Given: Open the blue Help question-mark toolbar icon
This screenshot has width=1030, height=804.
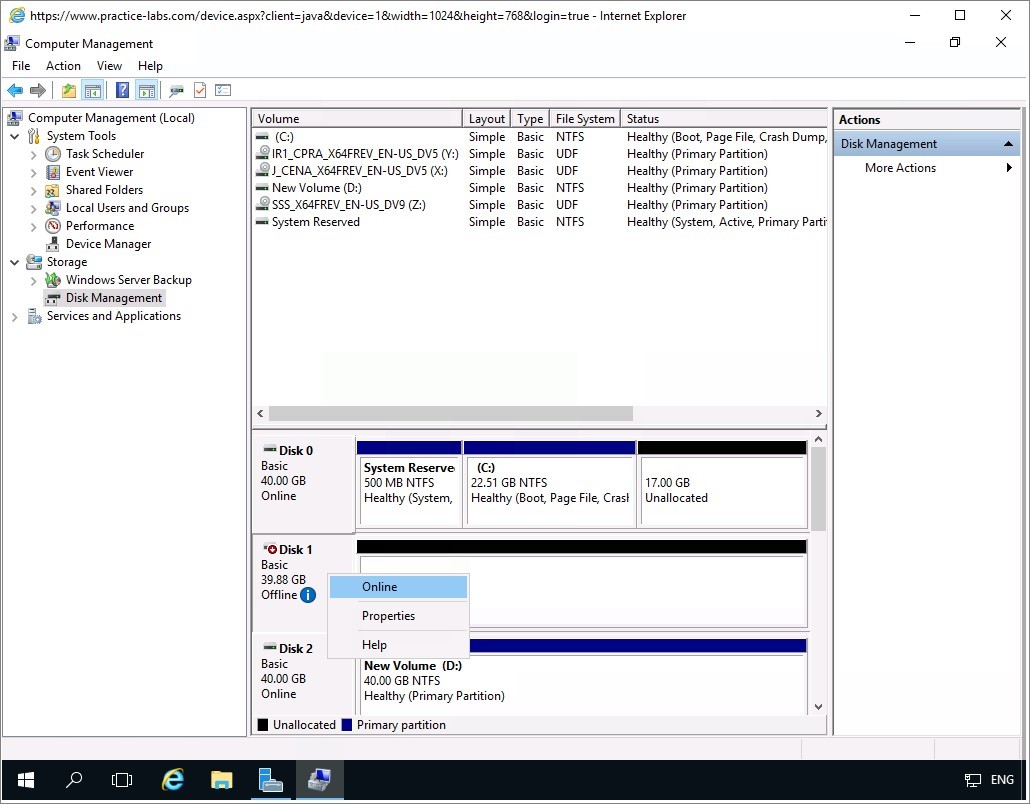Looking at the screenshot, I should click(x=122, y=91).
